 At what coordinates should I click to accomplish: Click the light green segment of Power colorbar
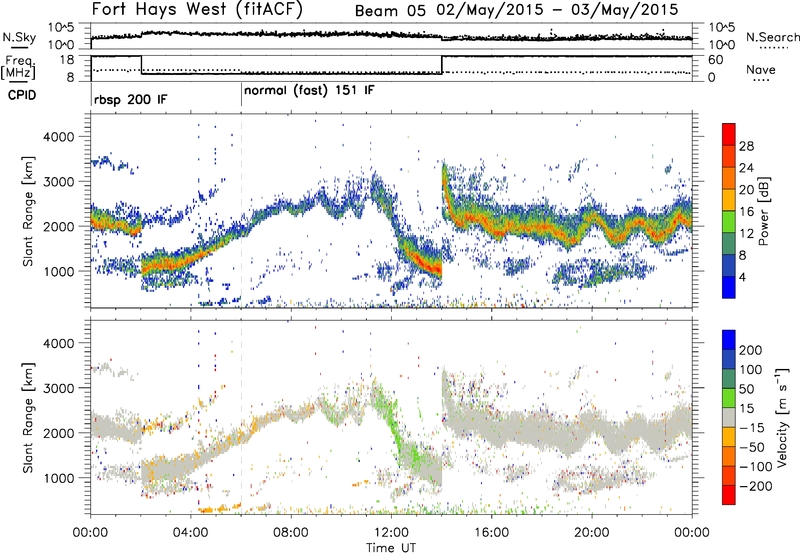(729, 222)
